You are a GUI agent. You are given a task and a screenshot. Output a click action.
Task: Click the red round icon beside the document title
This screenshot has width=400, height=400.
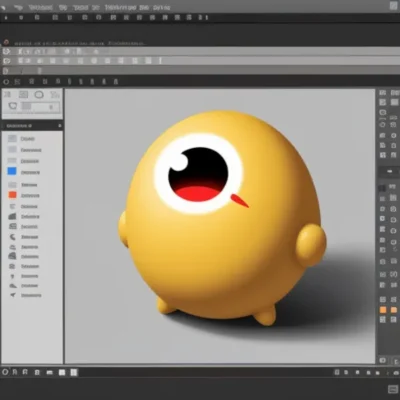(6, 42)
